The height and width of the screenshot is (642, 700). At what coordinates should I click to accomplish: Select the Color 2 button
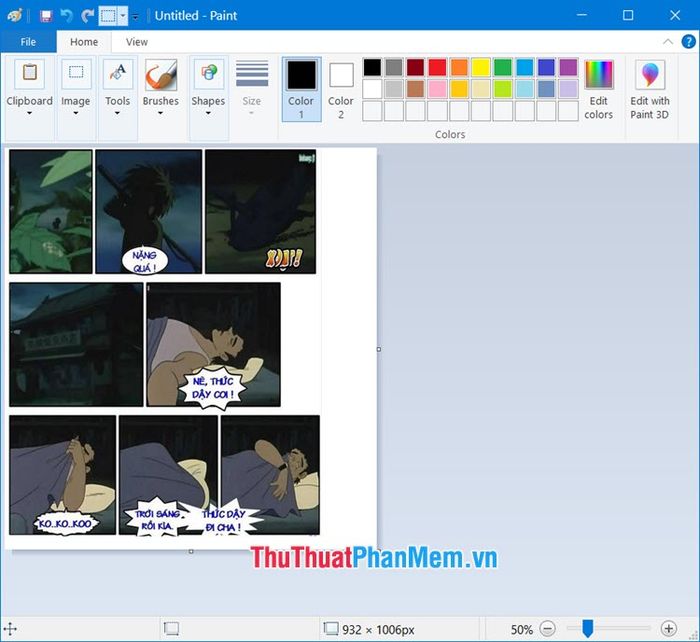(341, 89)
